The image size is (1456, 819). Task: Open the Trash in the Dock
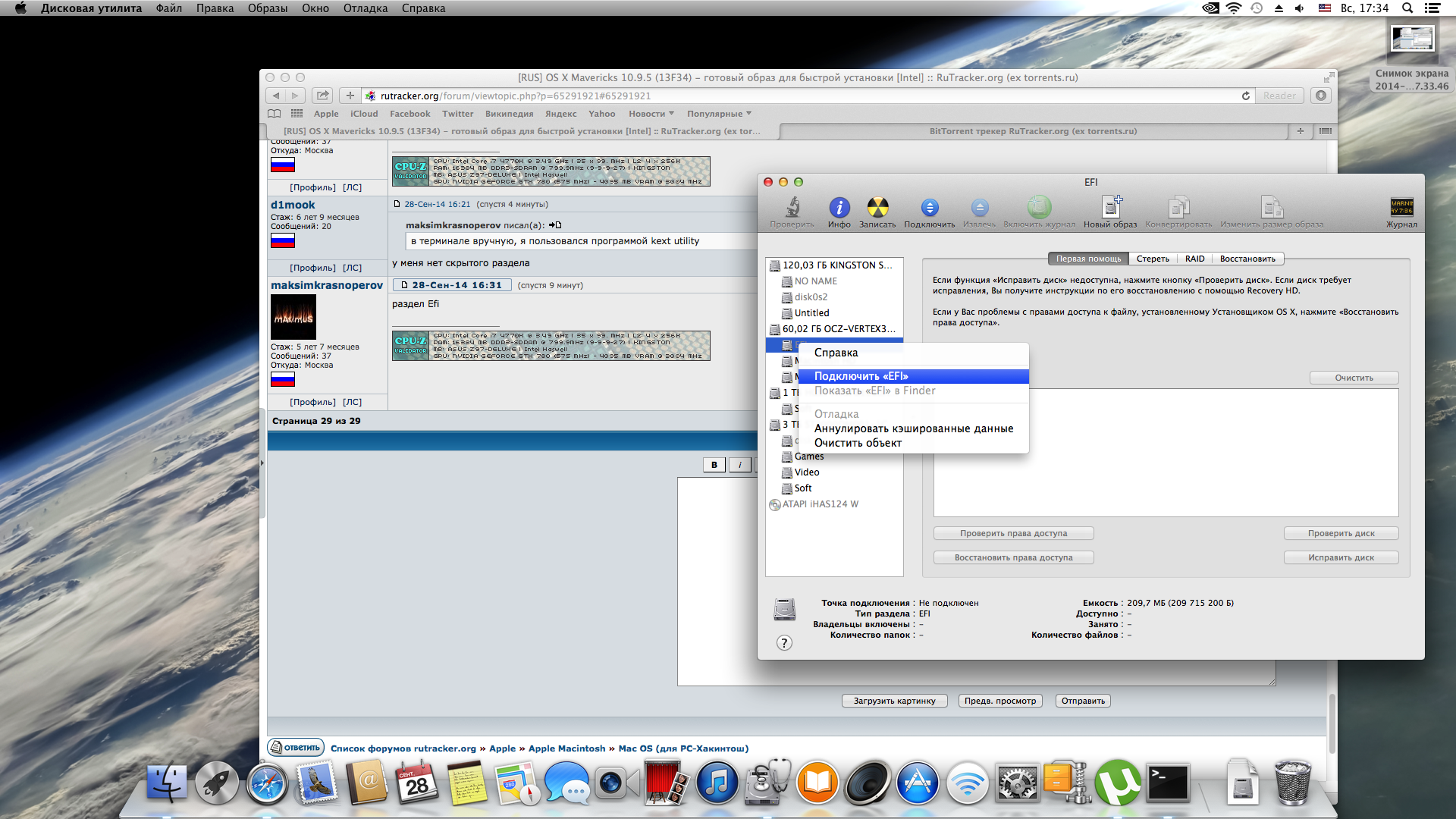pyautogui.click(x=1293, y=783)
